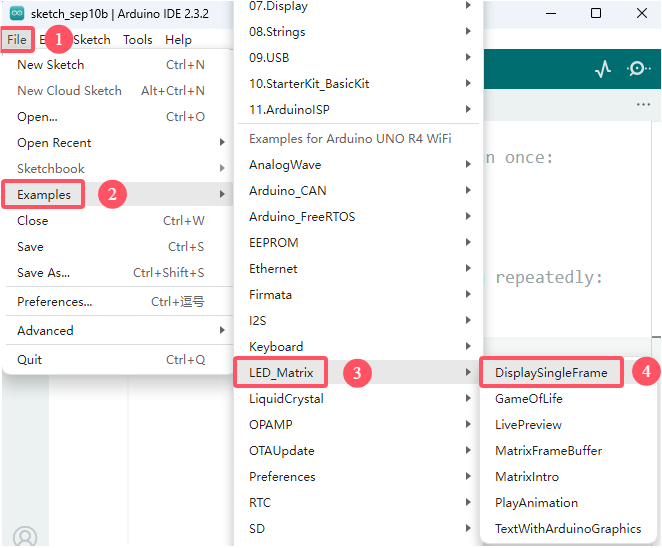This screenshot has width=662, height=548.
Task: Choose Save As... entry
Action: point(118,273)
